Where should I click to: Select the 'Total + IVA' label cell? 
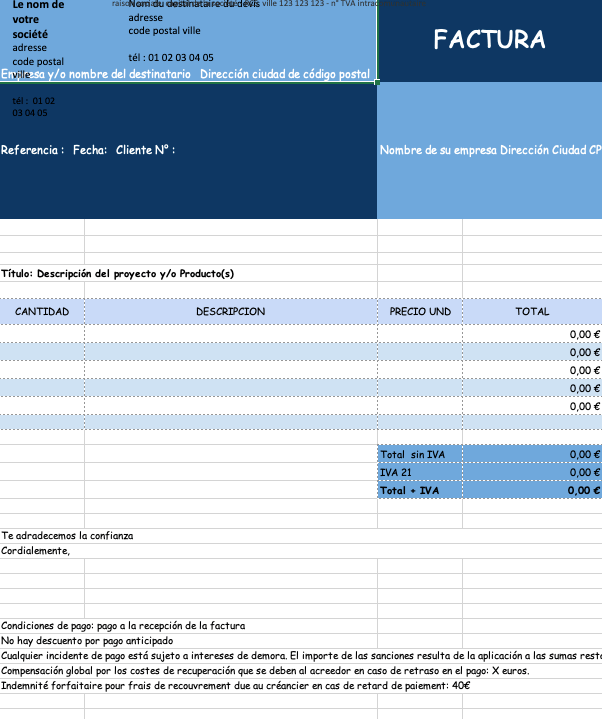tap(420, 490)
